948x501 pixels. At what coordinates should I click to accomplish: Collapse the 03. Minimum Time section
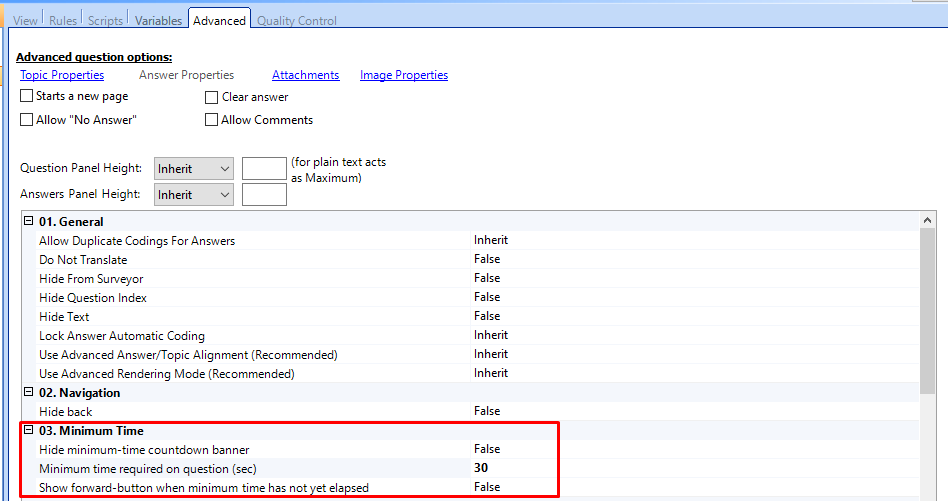(x=28, y=430)
